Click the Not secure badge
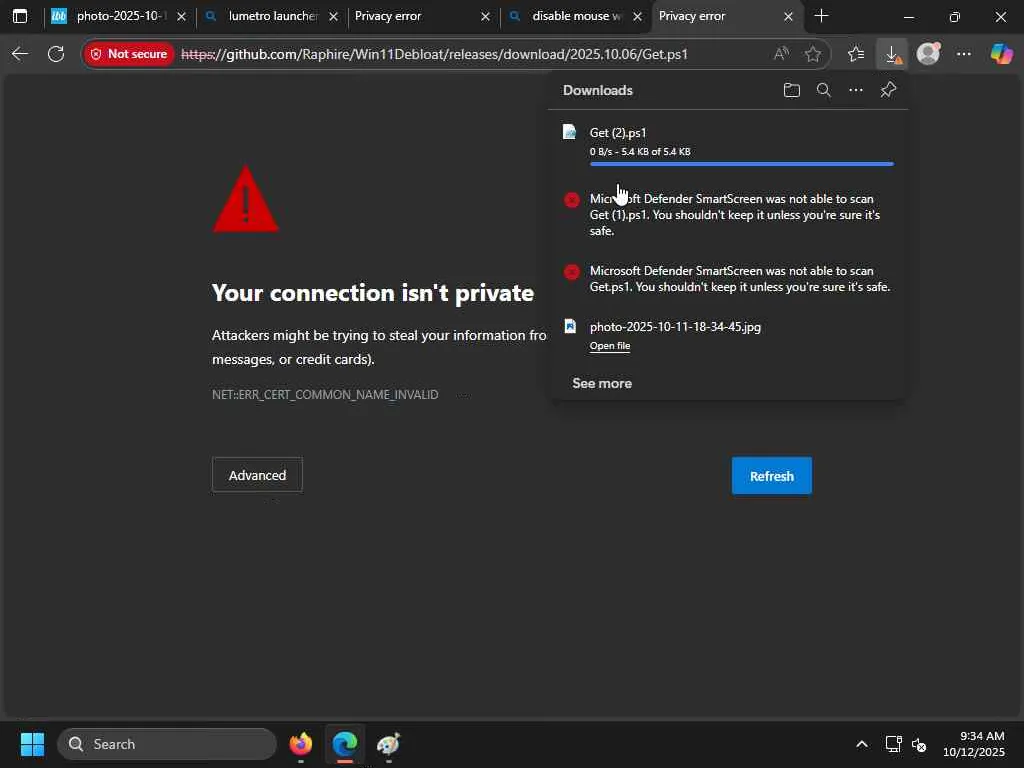 (129, 54)
